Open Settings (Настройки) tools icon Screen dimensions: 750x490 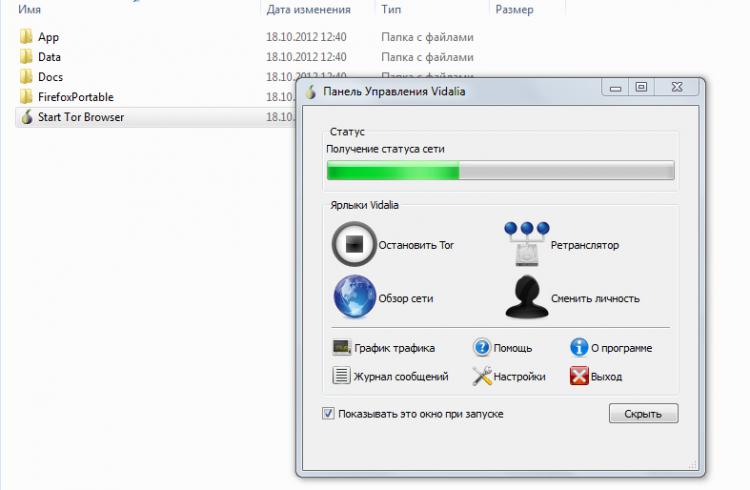pyautogui.click(x=481, y=376)
